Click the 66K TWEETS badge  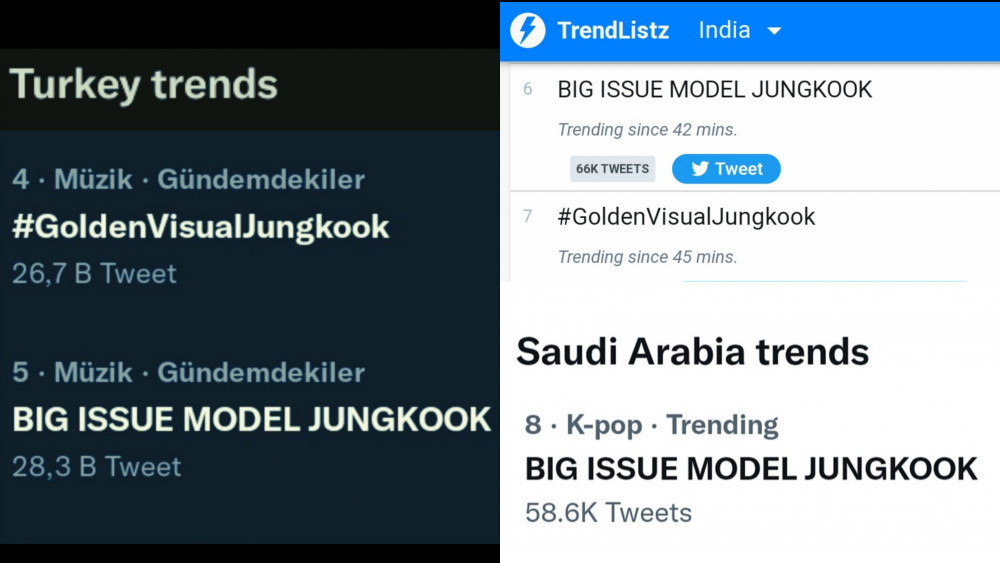point(612,169)
